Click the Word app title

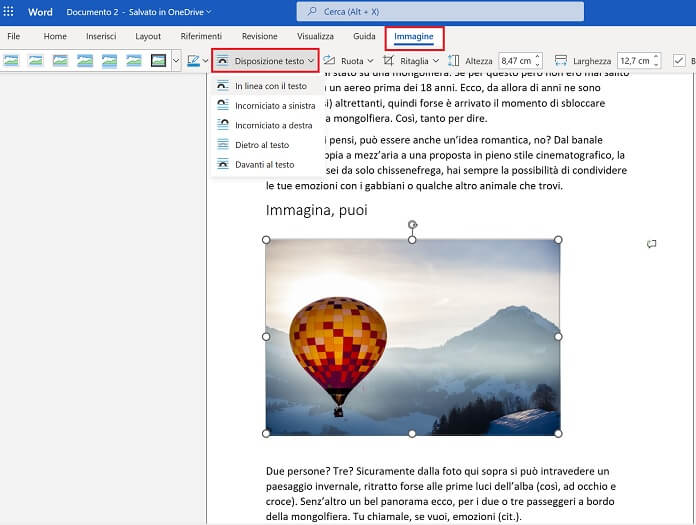click(40, 12)
